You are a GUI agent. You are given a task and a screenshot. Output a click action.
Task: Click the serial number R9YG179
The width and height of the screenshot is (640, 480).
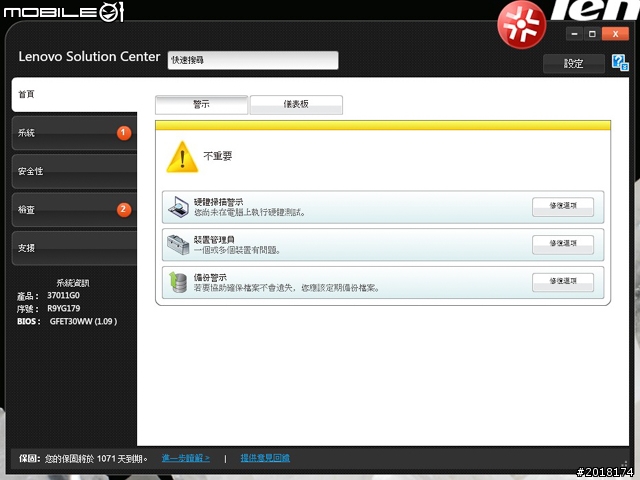tap(64, 308)
